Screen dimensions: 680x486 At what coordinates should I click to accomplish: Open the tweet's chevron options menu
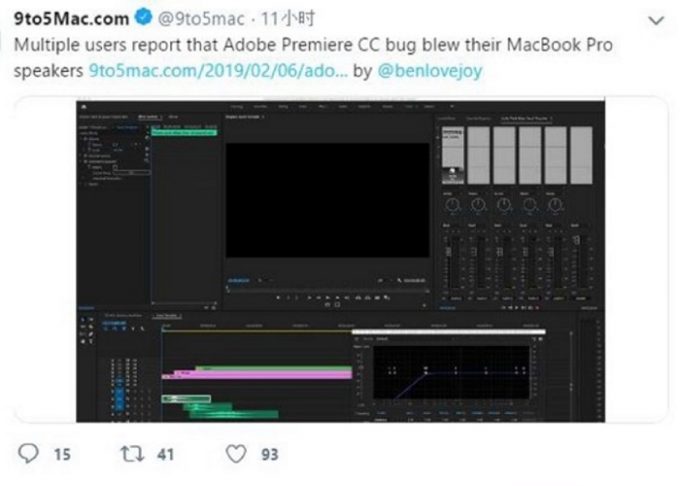656,20
